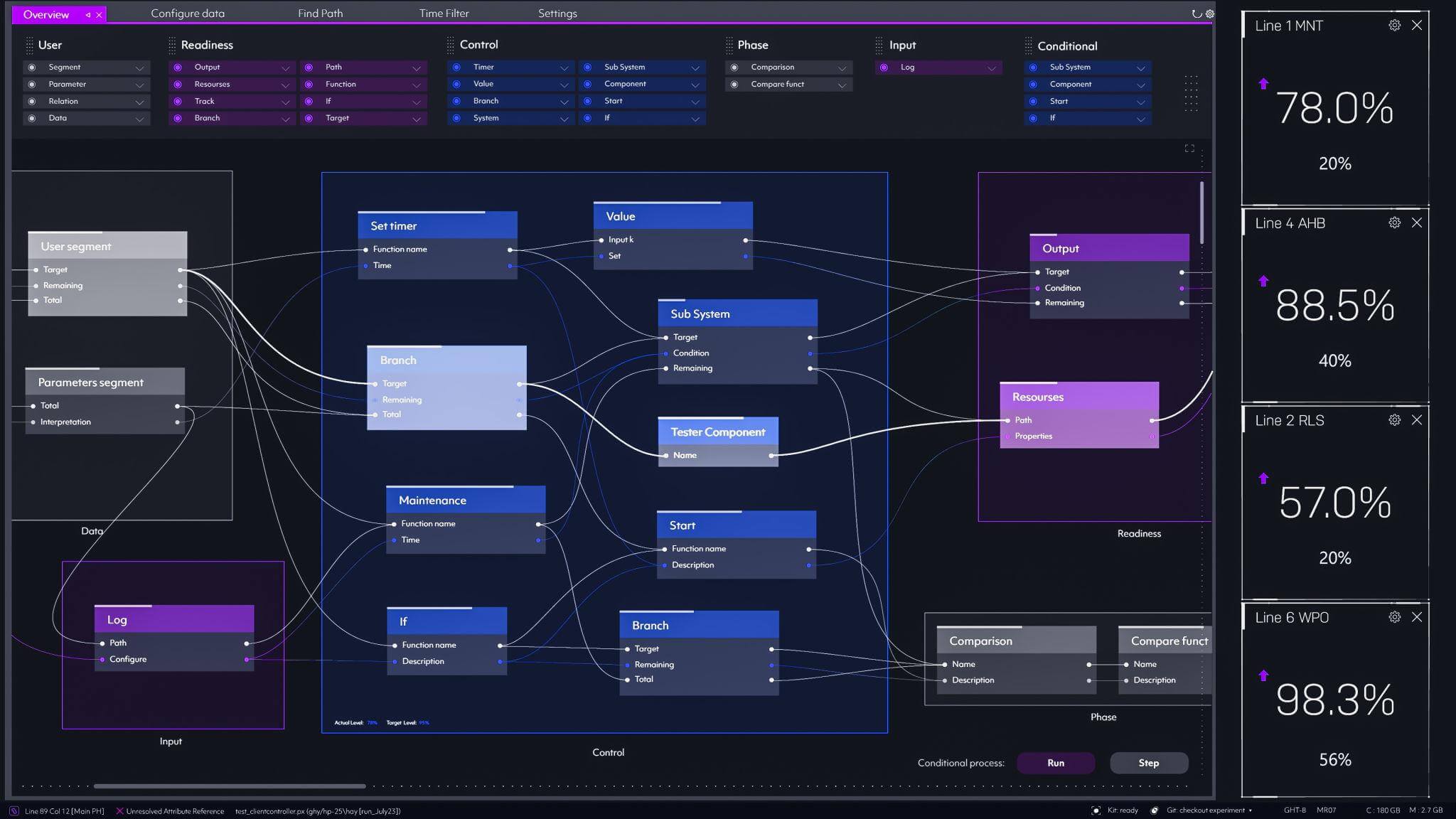
Task: Expand the Data dropdown in User group
Action: click(x=139, y=119)
